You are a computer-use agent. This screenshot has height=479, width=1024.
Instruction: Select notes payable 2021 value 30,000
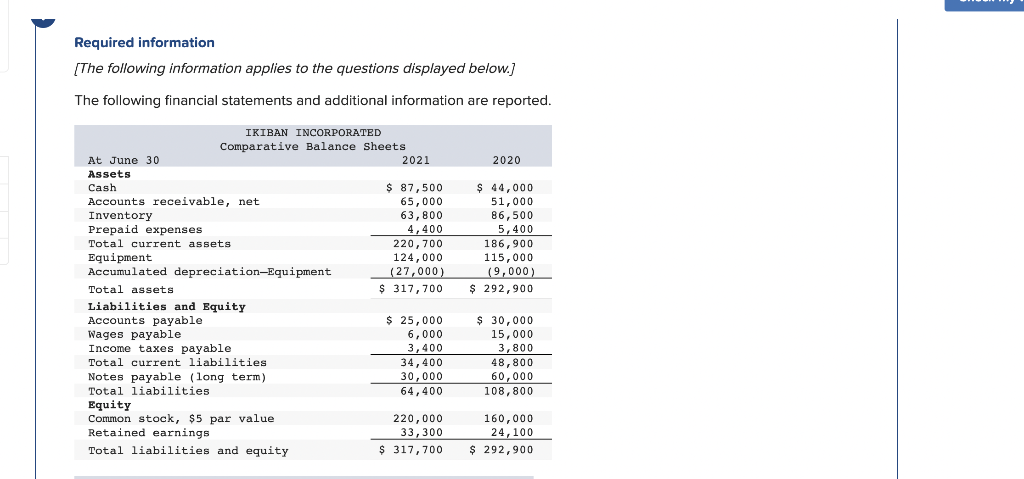coord(422,377)
